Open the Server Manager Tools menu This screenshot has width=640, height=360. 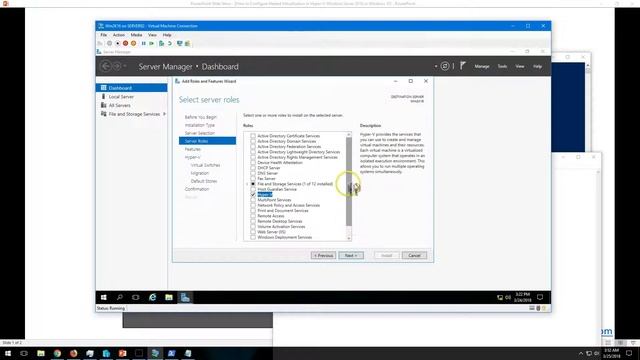[502, 66]
